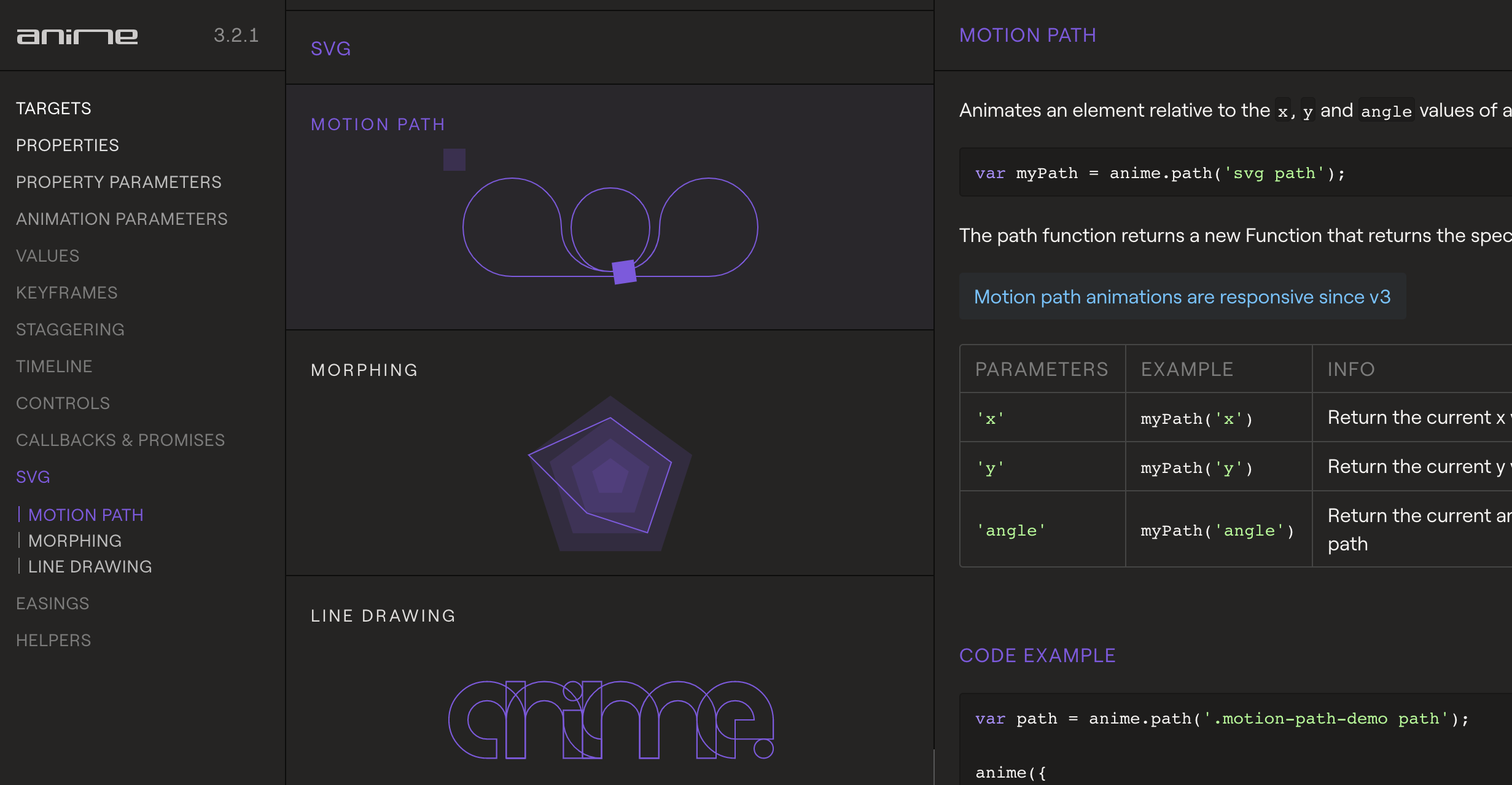Click the LINE DRAWING demo title
Image resolution: width=1512 pixels, height=785 pixels.
point(383,616)
